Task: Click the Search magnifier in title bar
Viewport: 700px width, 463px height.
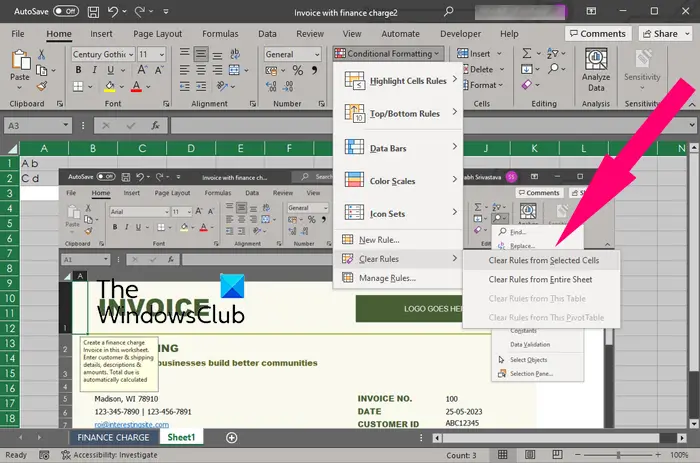Action: pyautogui.click(x=448, y=12)
